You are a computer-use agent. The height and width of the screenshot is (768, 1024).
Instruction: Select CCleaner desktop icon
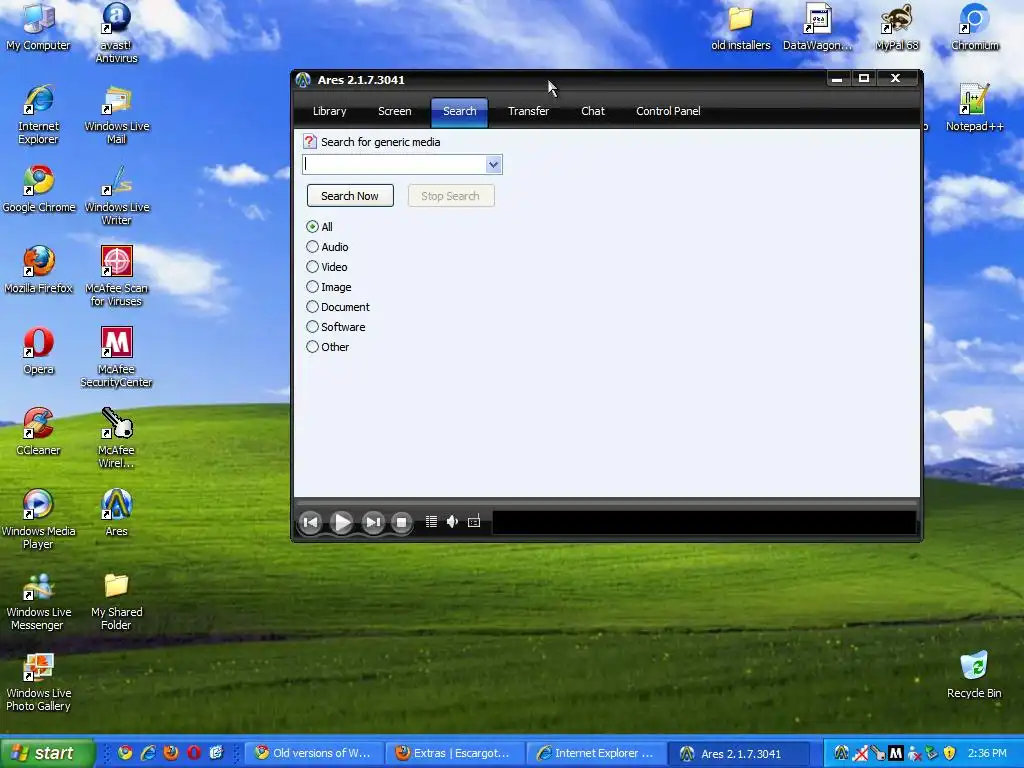(x=38, y=432)
